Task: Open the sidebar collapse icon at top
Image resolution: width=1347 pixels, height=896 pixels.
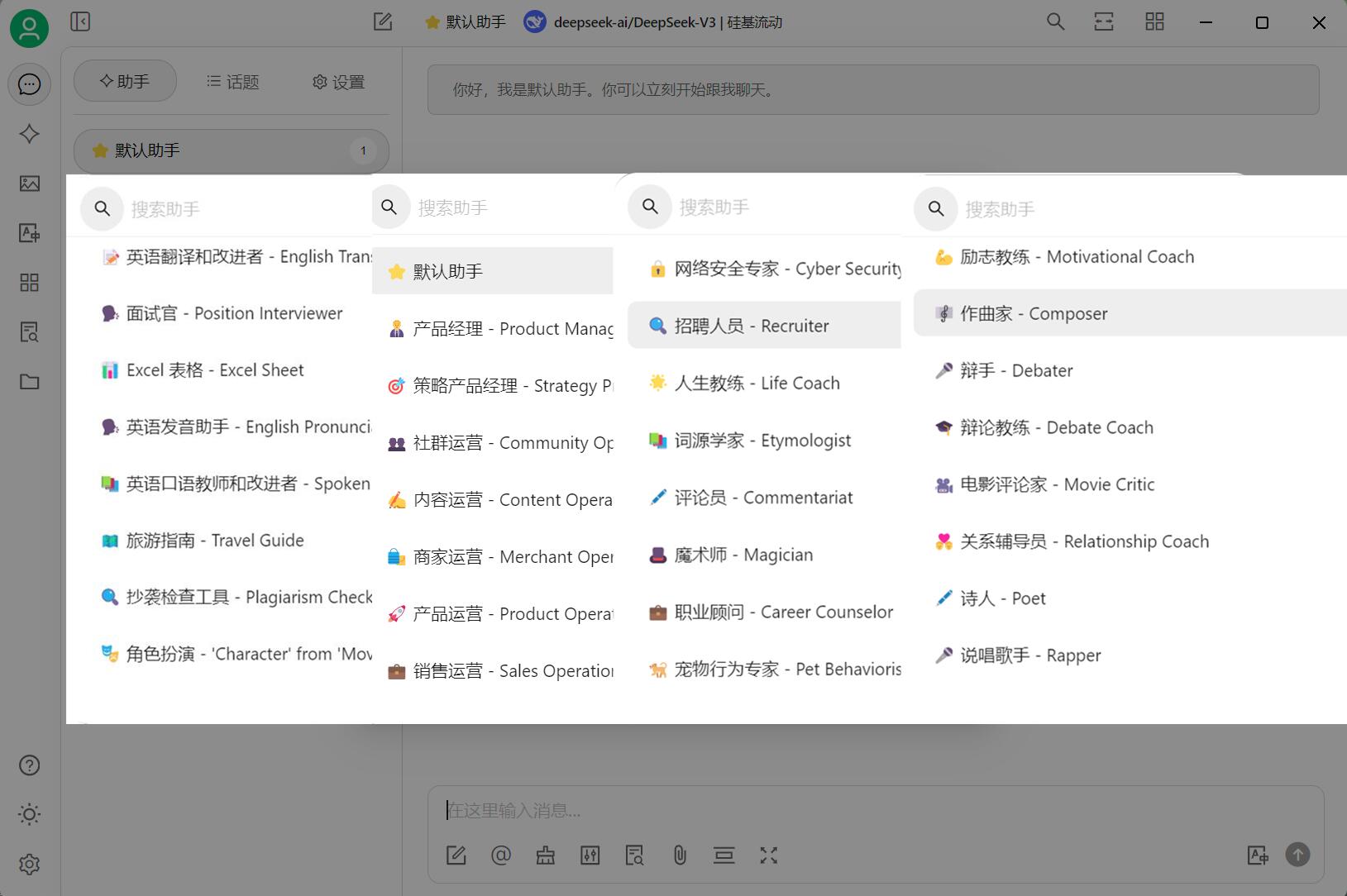Action: [x=80, y=21]
